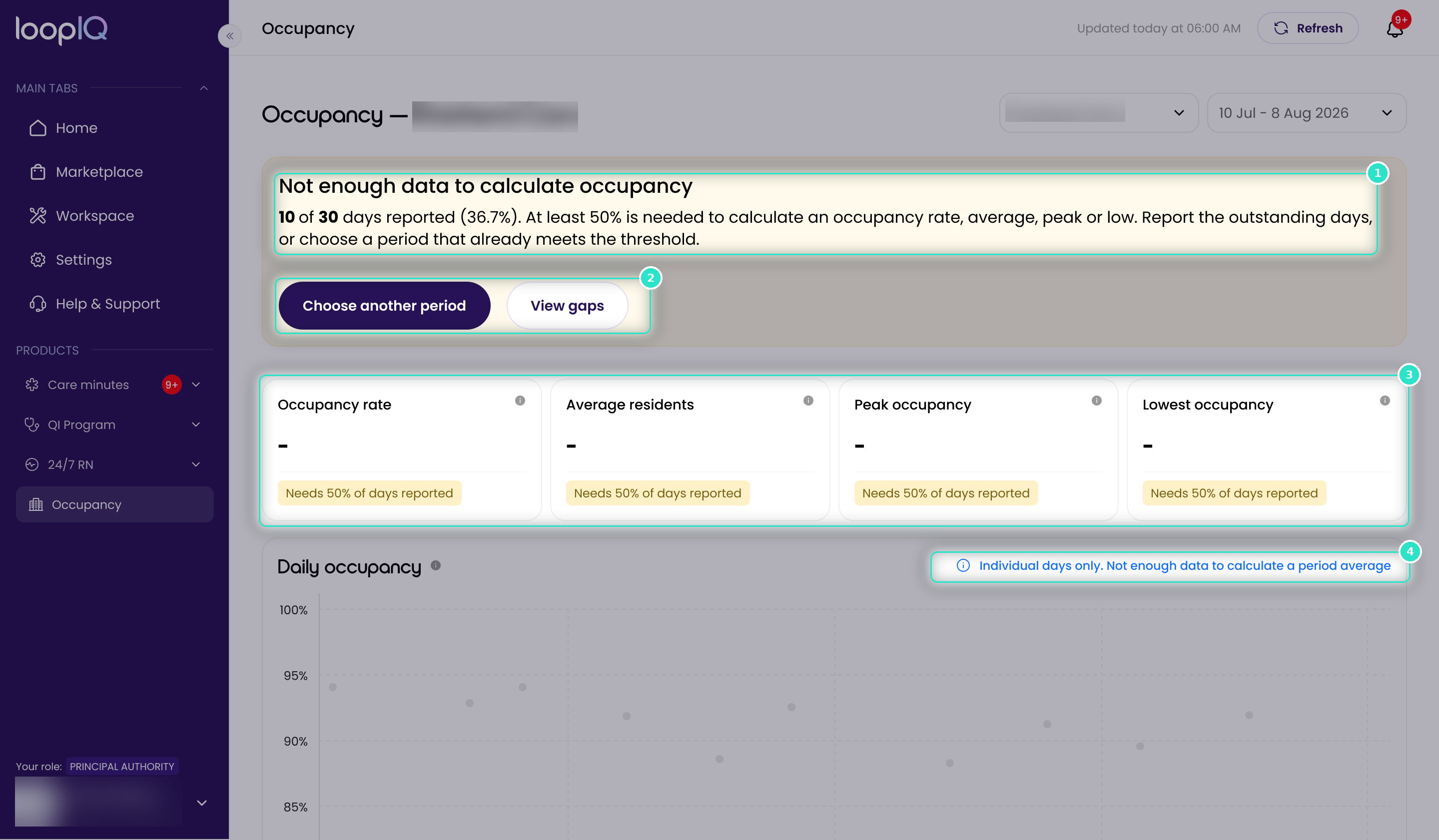The image size is (1439, 840).
Task: Collapse the Main Tabs section
Action: click(x=204, y=88)
